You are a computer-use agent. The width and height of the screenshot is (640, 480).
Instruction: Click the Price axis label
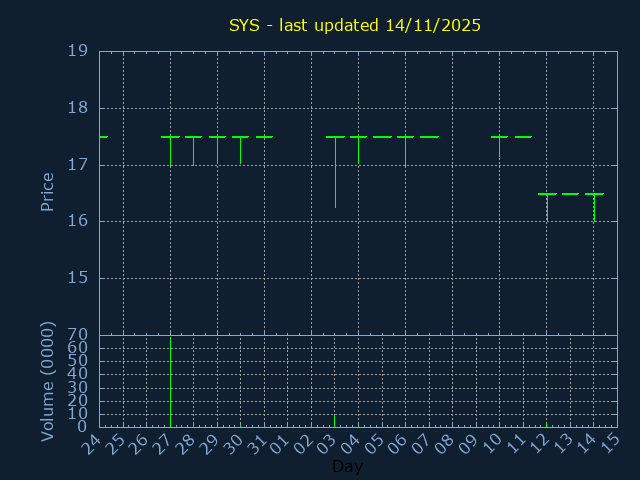tap(47, 191)
